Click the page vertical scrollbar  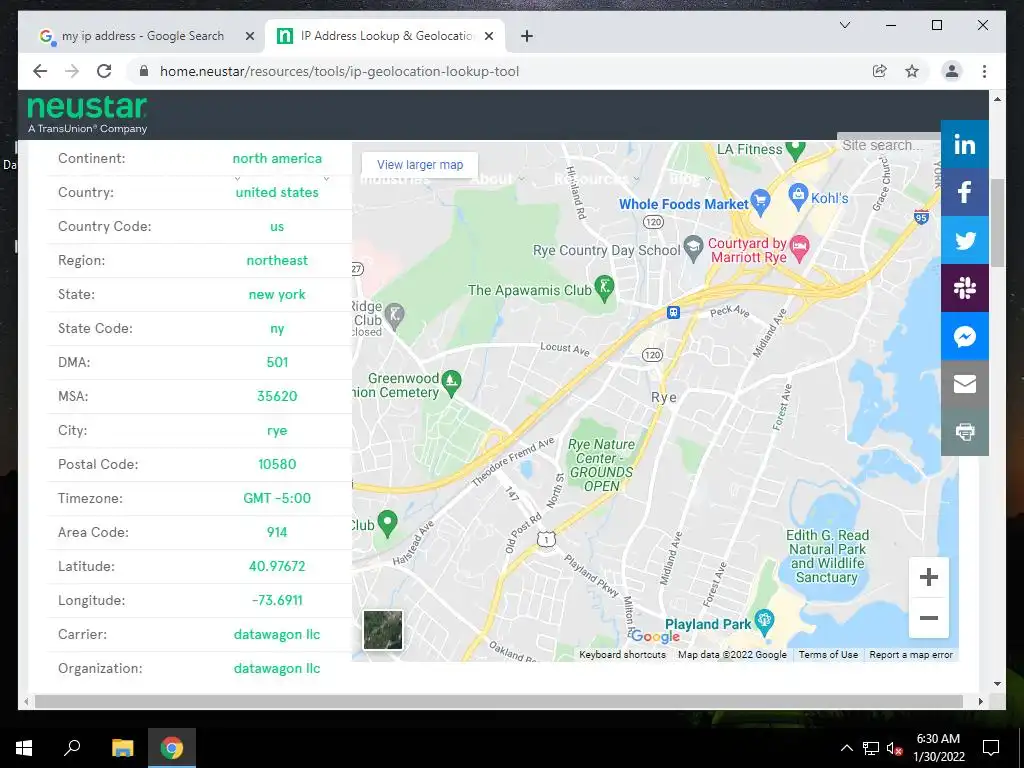pyautogui.click(x=997, y=222)
